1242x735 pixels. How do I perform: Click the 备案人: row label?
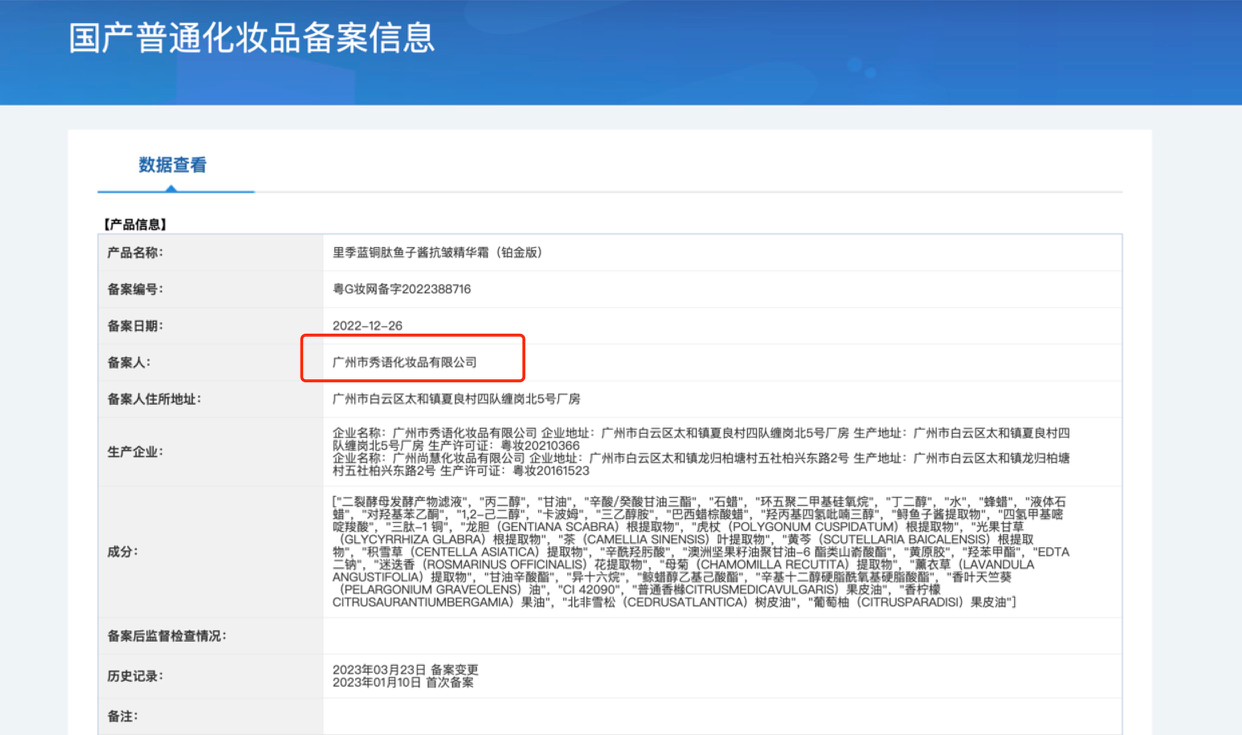coord(129,362)
